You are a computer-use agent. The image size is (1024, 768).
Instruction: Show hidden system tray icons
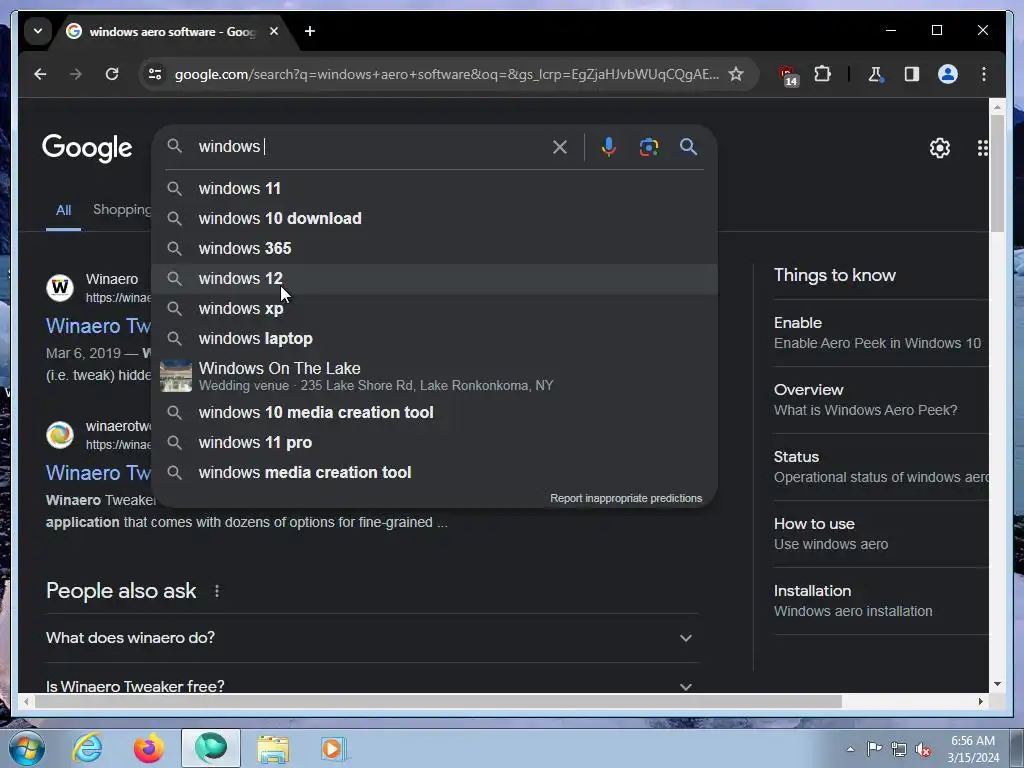coord(850,749)
